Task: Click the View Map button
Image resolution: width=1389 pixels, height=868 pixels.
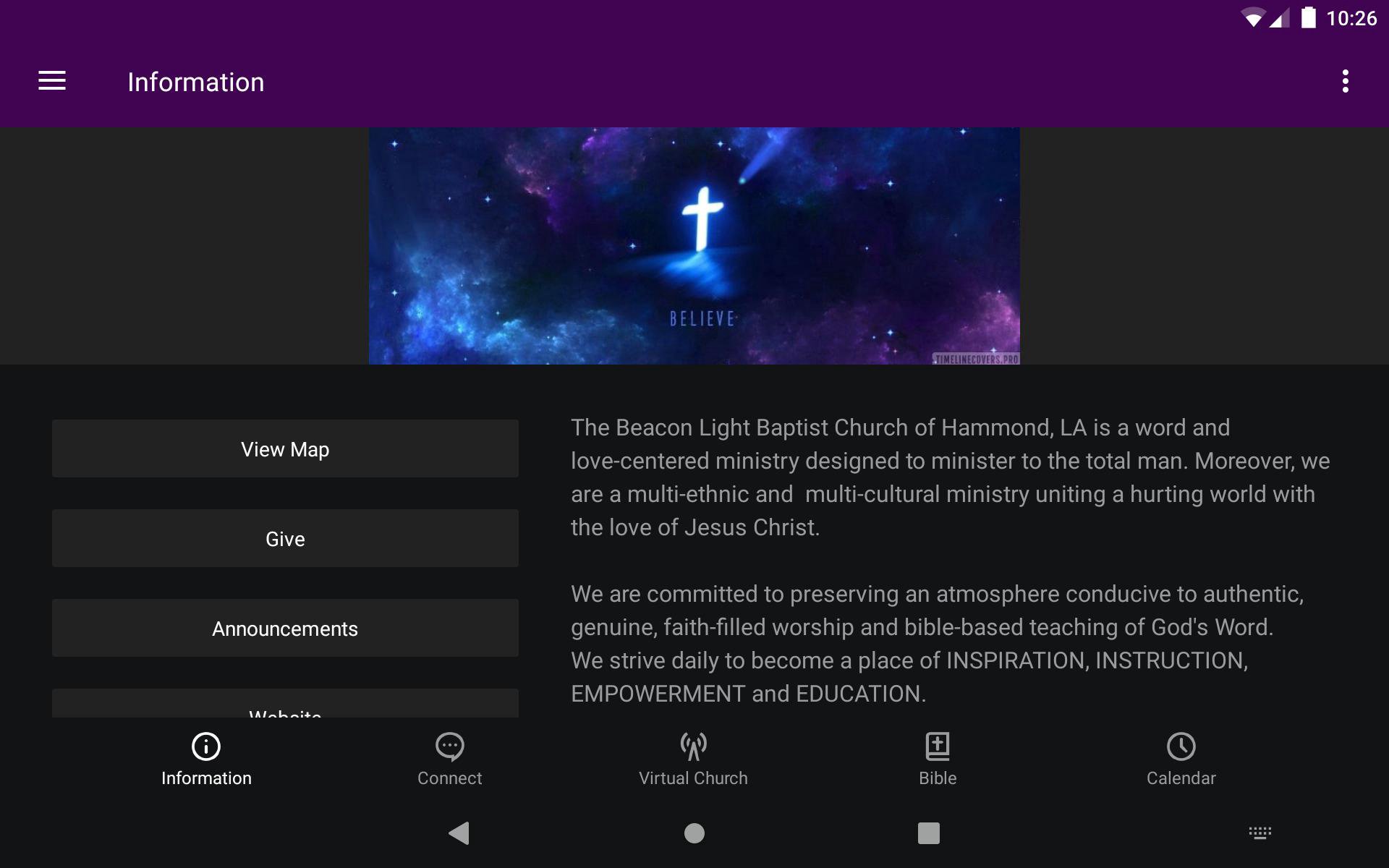Action: (x=285, y=448)
